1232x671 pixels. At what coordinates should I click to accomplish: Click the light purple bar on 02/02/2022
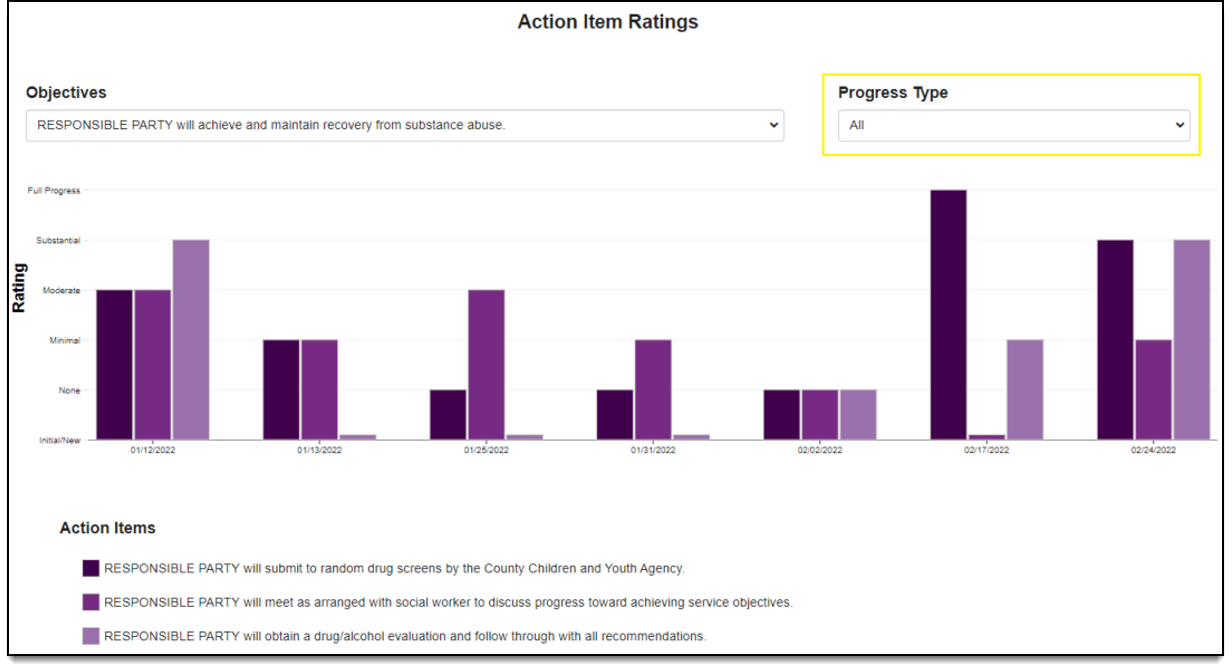tap(858, 414)
